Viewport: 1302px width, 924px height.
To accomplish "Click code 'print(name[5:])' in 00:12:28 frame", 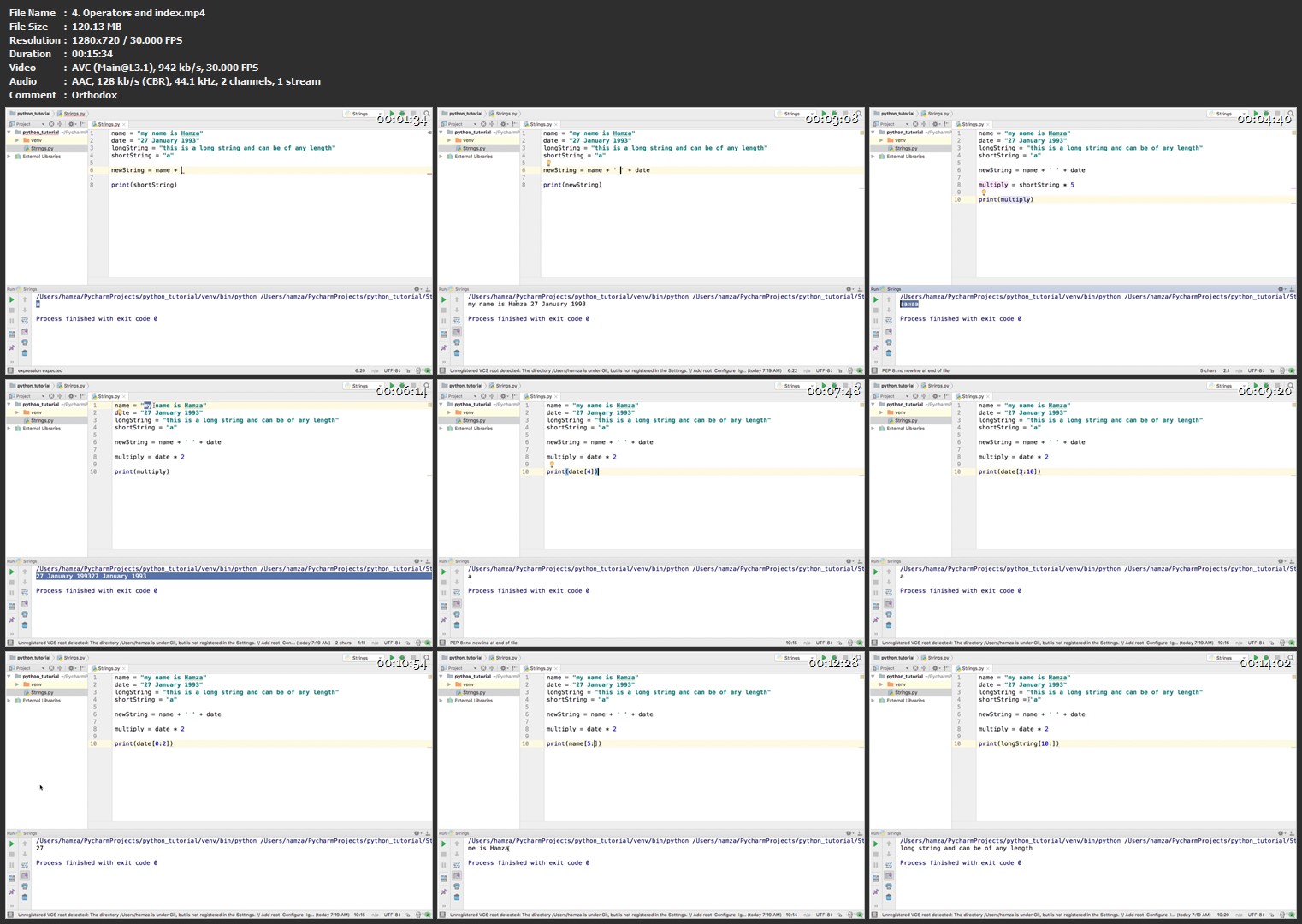I will pyautogui.click(x=574, y=743).
